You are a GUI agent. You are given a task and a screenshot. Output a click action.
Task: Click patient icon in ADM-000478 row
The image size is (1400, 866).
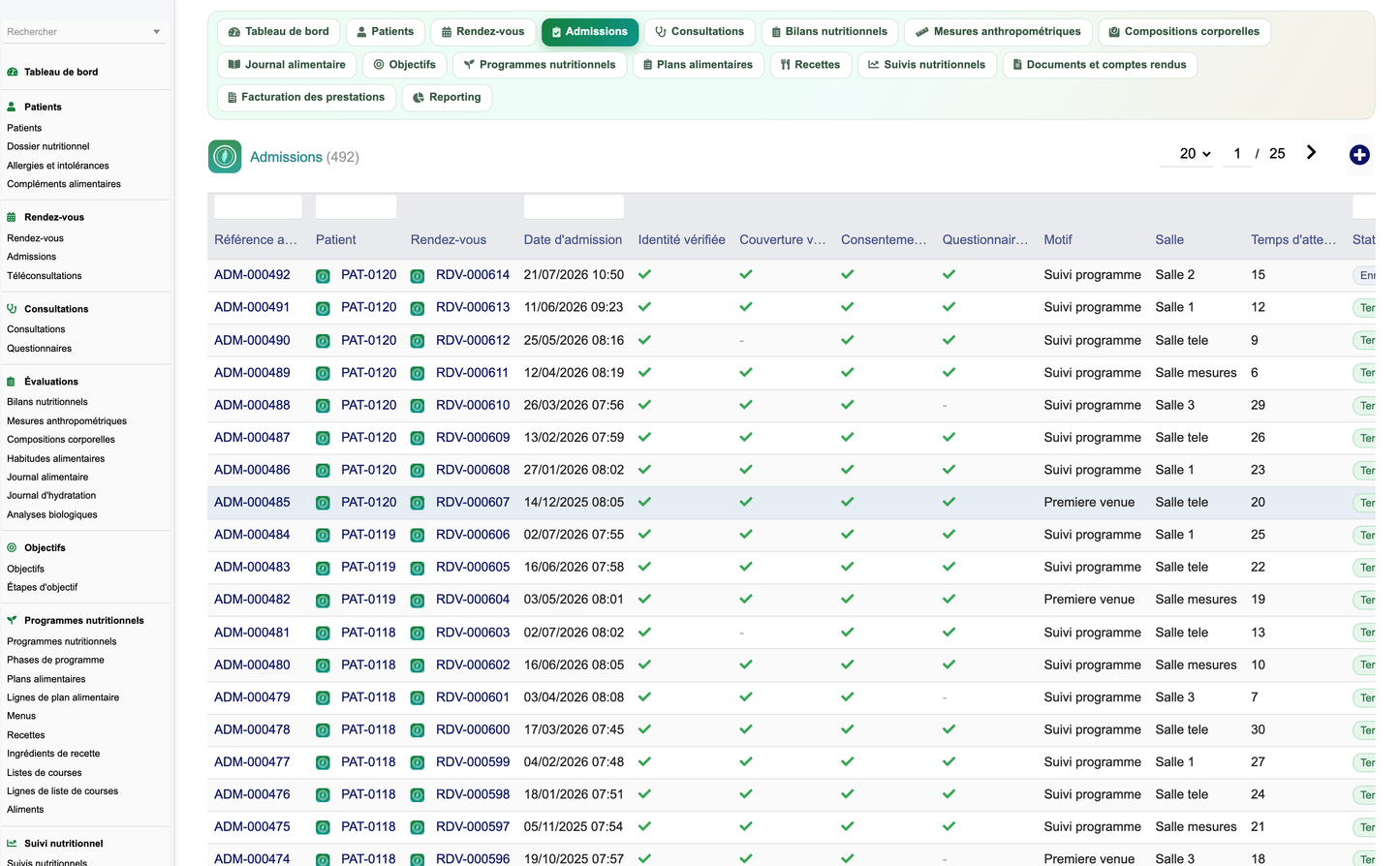(323, 730)
